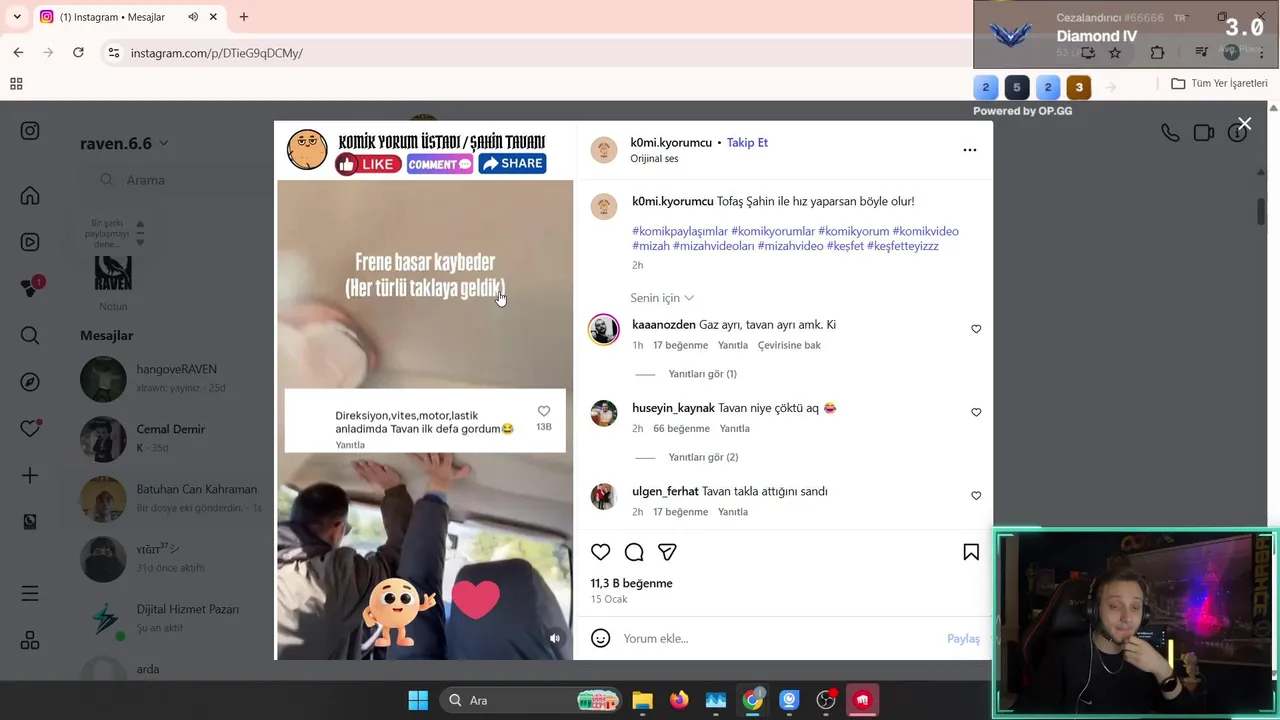This screenshot has width=1280, height=720.
Task: Like kaaanozden's comment
Action: click(x=976, y=329)
